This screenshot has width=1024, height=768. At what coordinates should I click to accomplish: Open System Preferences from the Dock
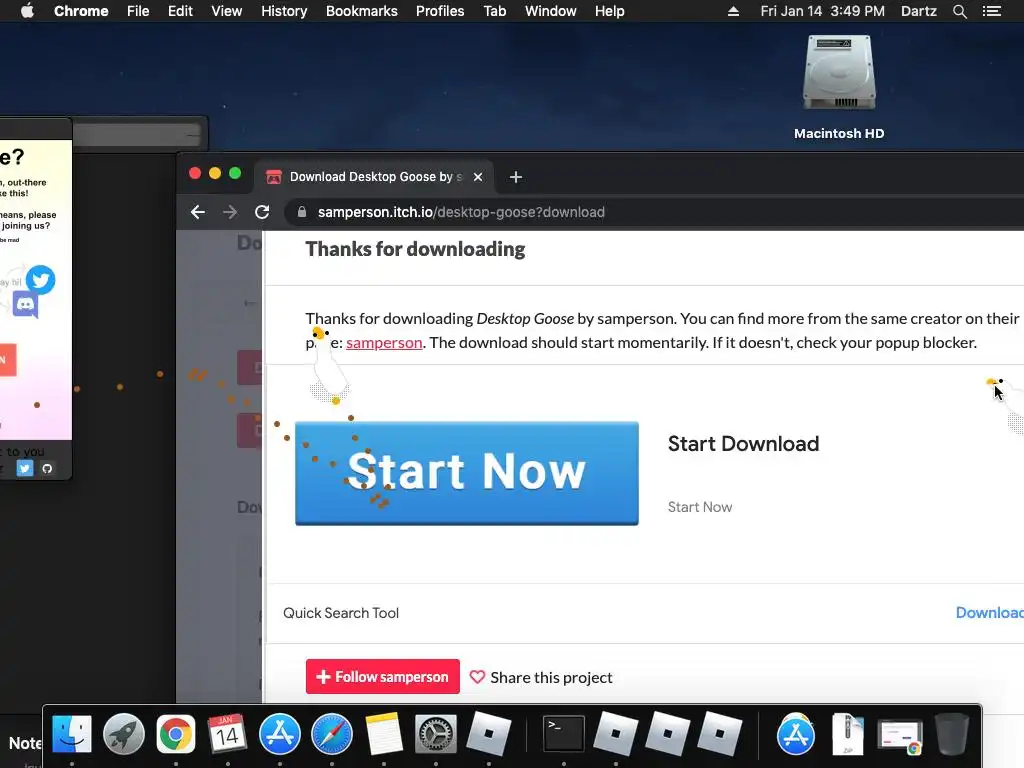point(436,734)
